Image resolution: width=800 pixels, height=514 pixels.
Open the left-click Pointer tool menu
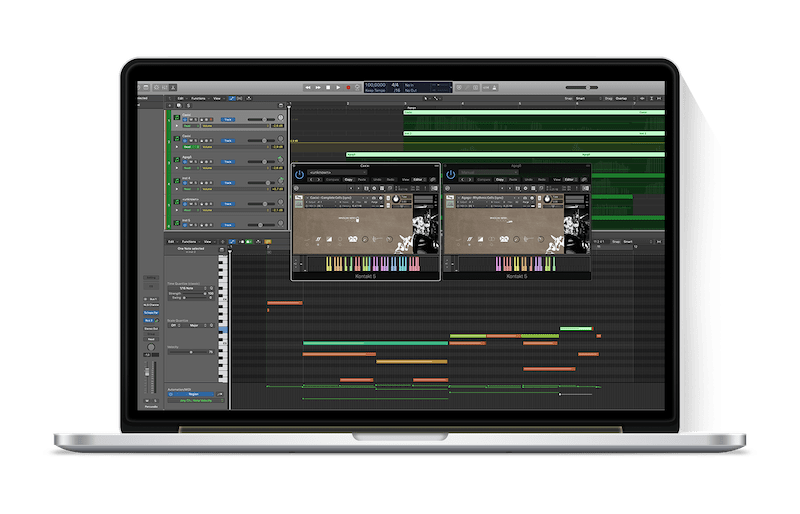(427, 99)
